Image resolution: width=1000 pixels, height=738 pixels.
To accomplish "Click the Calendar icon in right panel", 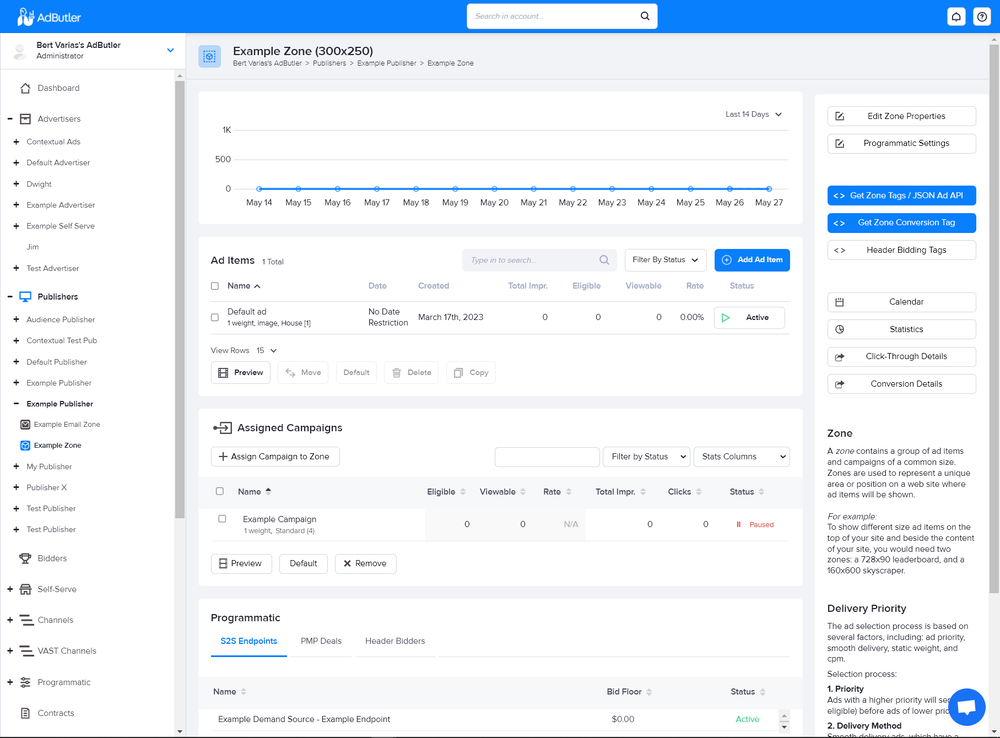I will pyautogui.click(x=839, y=302).
